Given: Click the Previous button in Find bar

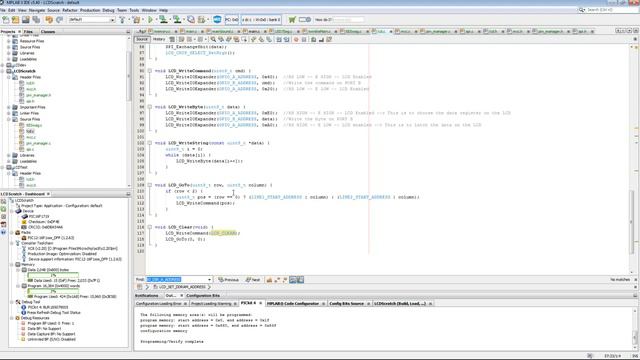Looking at the screenshot, I should [x=229, y=280].
